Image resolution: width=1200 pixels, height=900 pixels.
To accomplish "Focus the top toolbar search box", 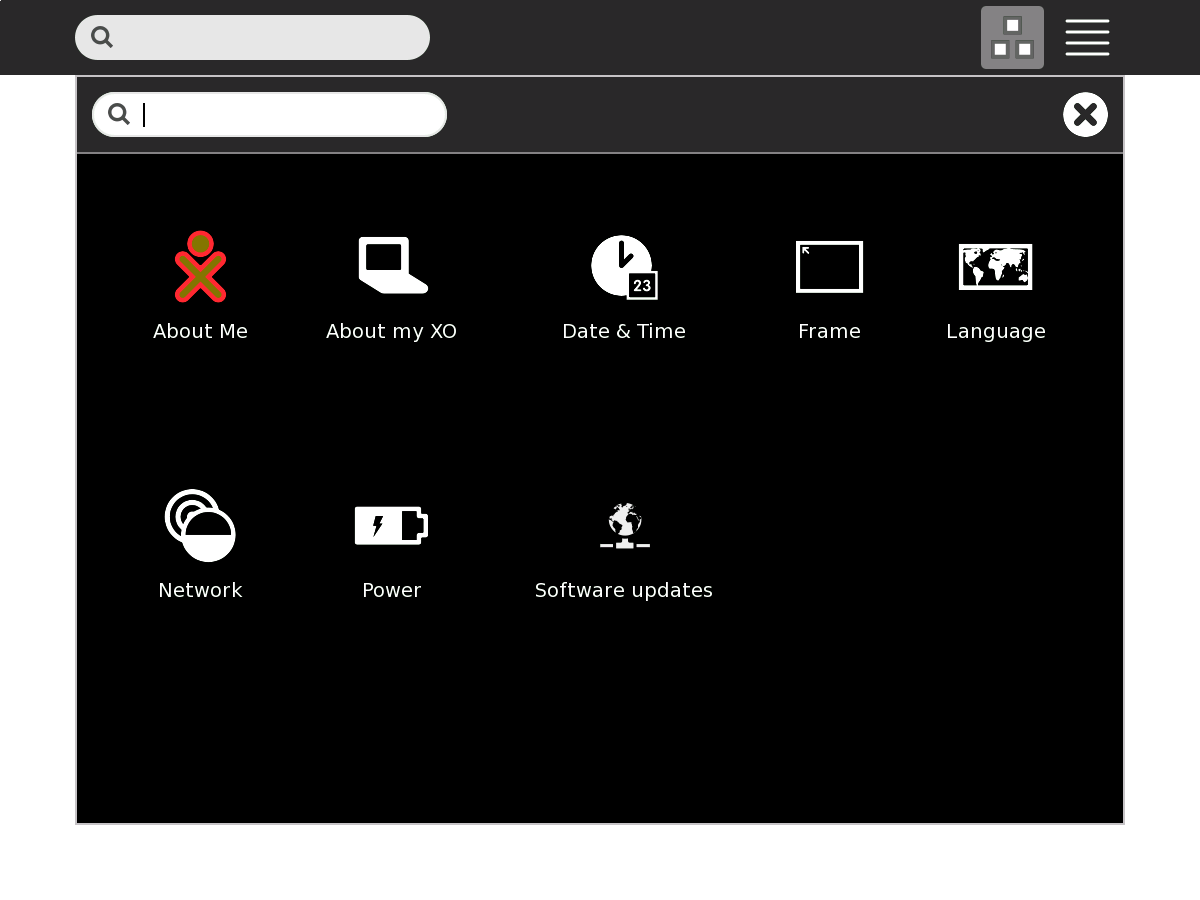I will pos(265,38).
